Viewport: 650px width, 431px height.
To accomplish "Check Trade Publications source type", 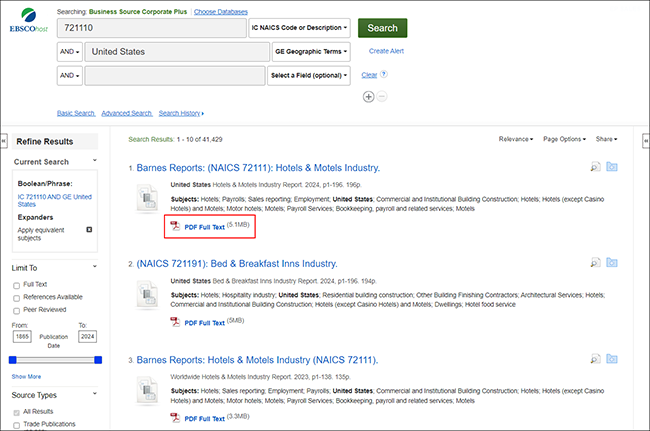I will pyautogui.click(x=17, y=425).
